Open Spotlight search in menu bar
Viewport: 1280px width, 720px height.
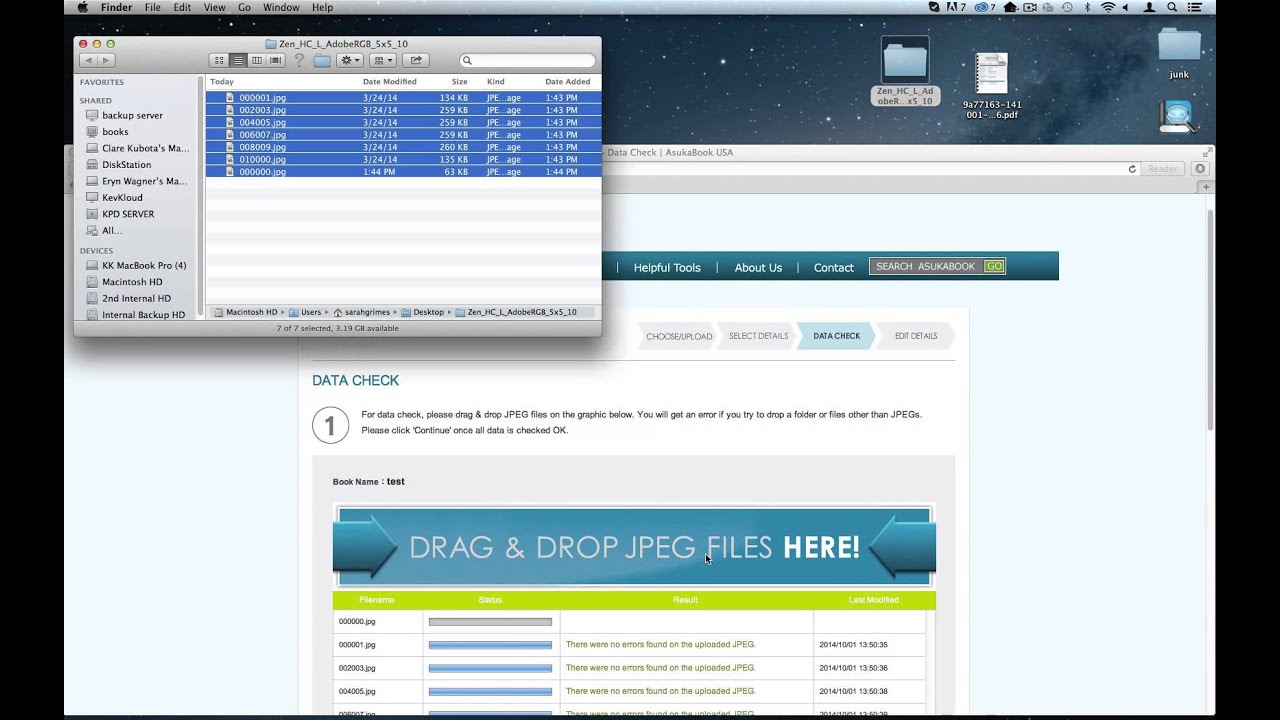(x=1172, y=7)
